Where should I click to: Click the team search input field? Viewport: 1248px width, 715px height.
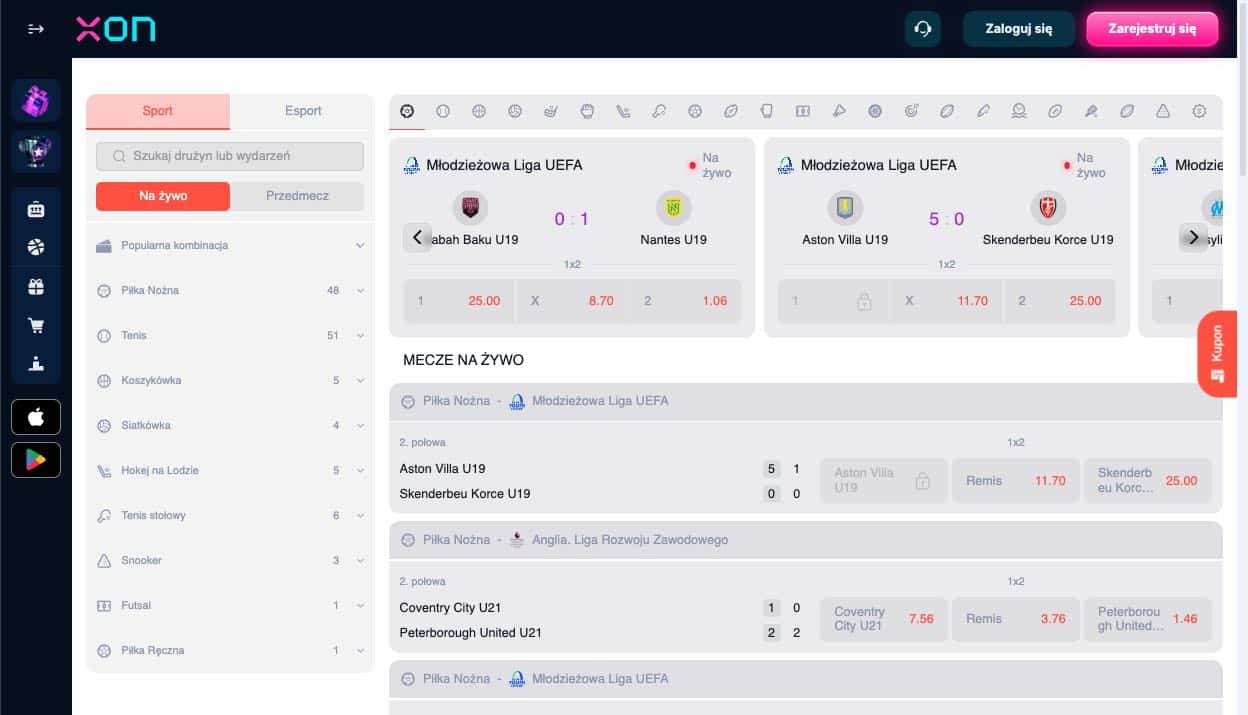coord(230,156)
